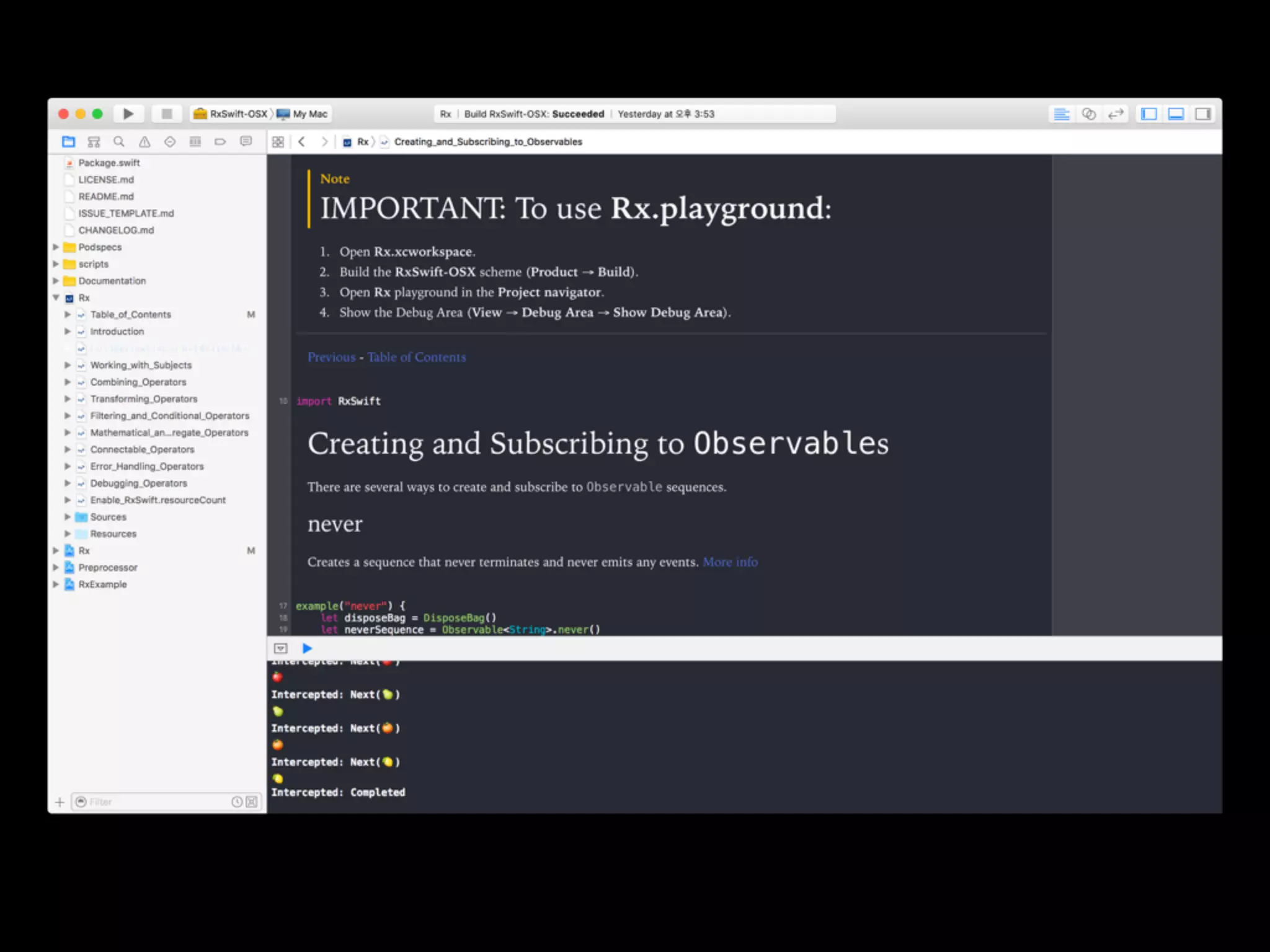Open the related items grid icon
This screenshot has width=1270, height=952.
click(278, 142)
